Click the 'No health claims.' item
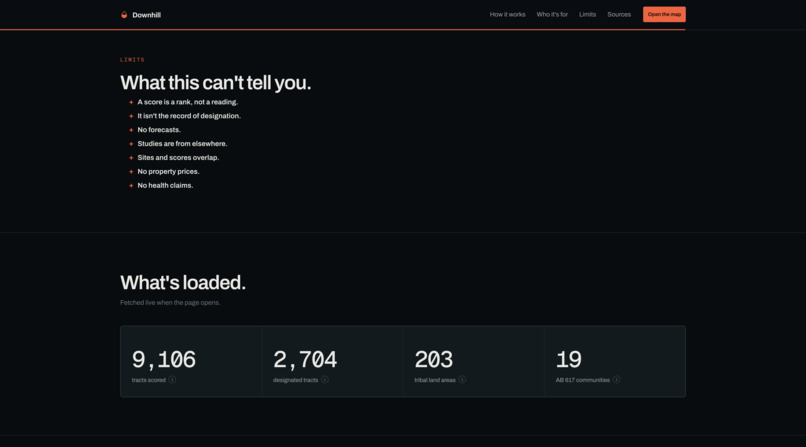This screenshot has height=447, width=806. click(x=165, y=185)
